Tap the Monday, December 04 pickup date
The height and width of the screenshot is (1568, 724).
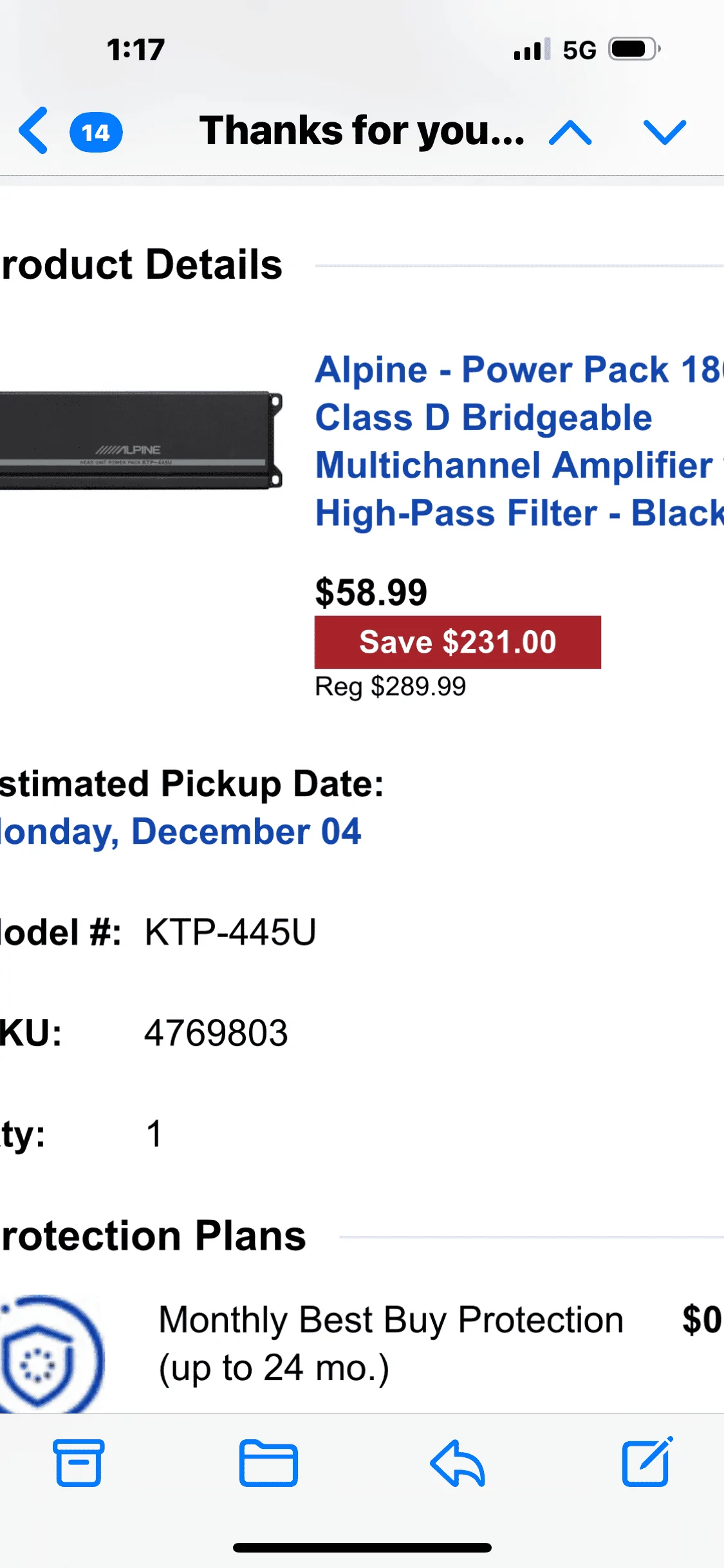coord(180,831)
